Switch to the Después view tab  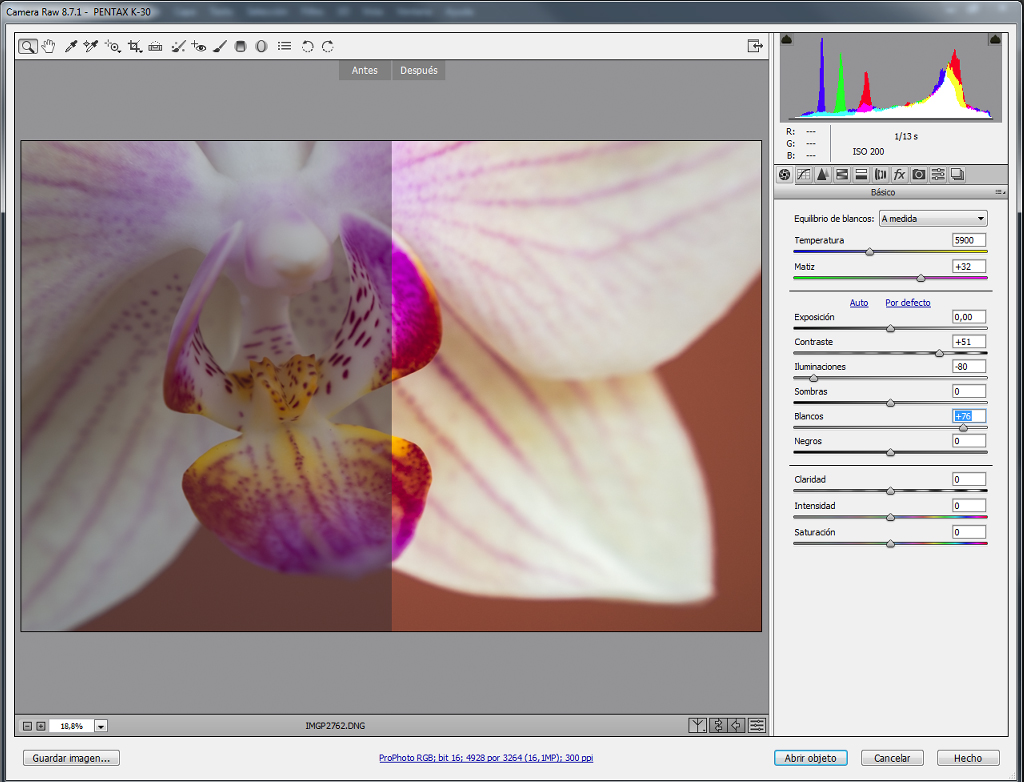(x=419, y=71)
